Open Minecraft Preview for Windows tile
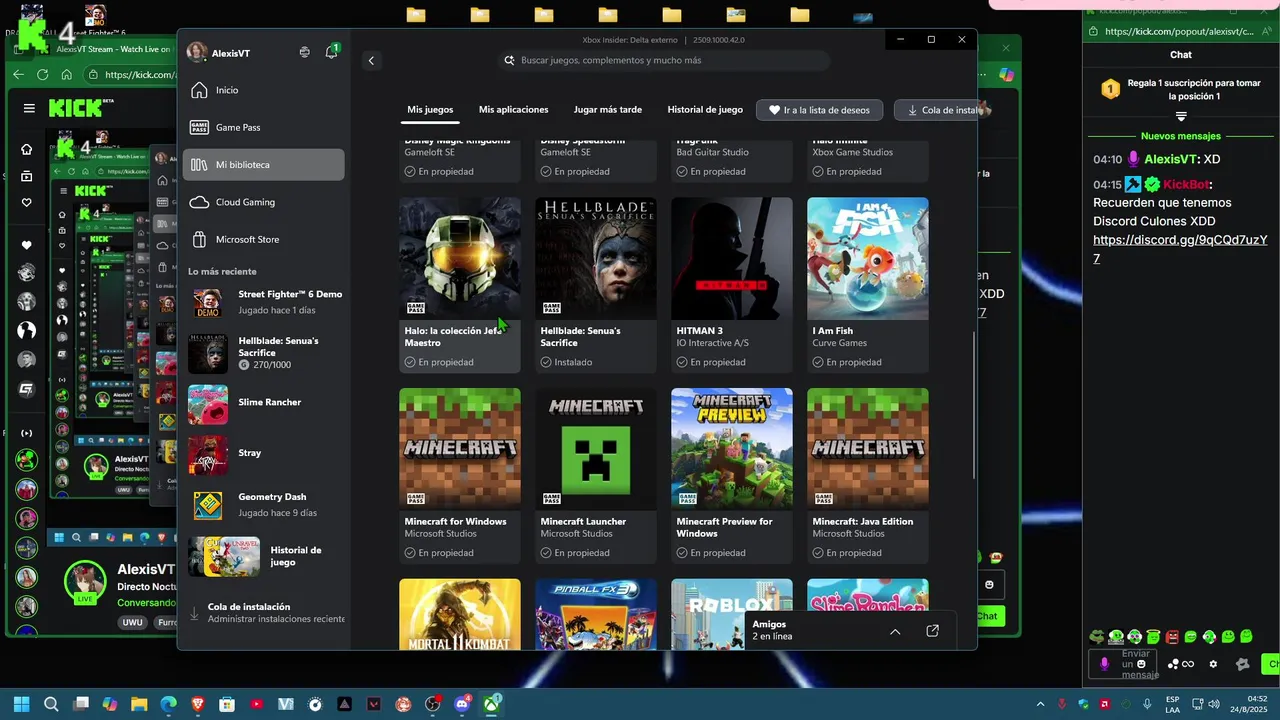 point(732,476)
